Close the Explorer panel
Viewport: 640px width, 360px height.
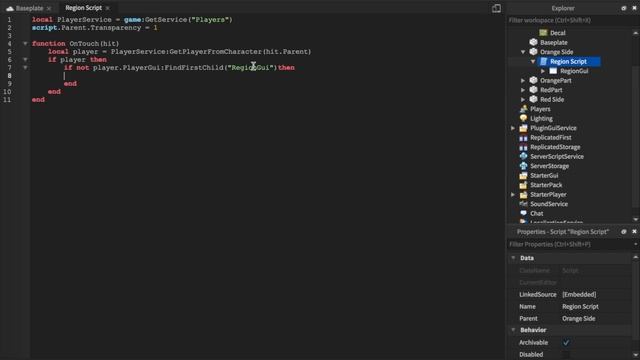click(635, 8)
